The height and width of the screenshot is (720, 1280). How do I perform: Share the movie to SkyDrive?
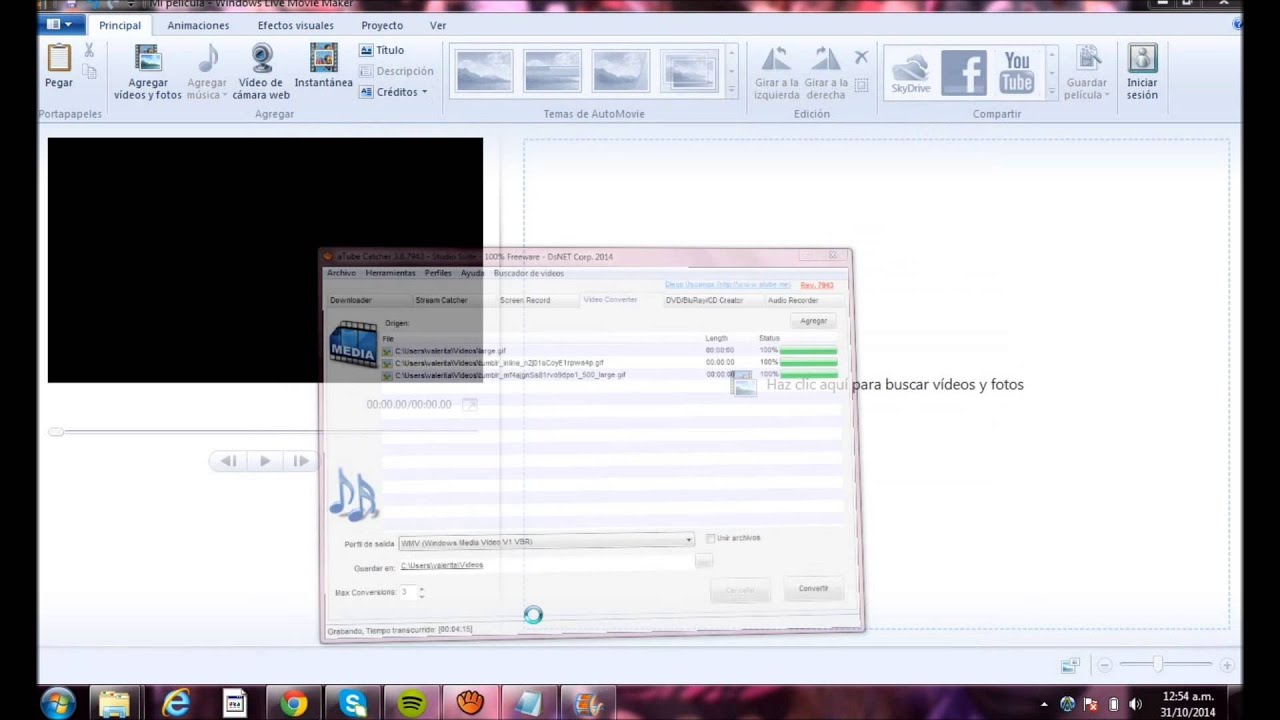tap(910, 72)
